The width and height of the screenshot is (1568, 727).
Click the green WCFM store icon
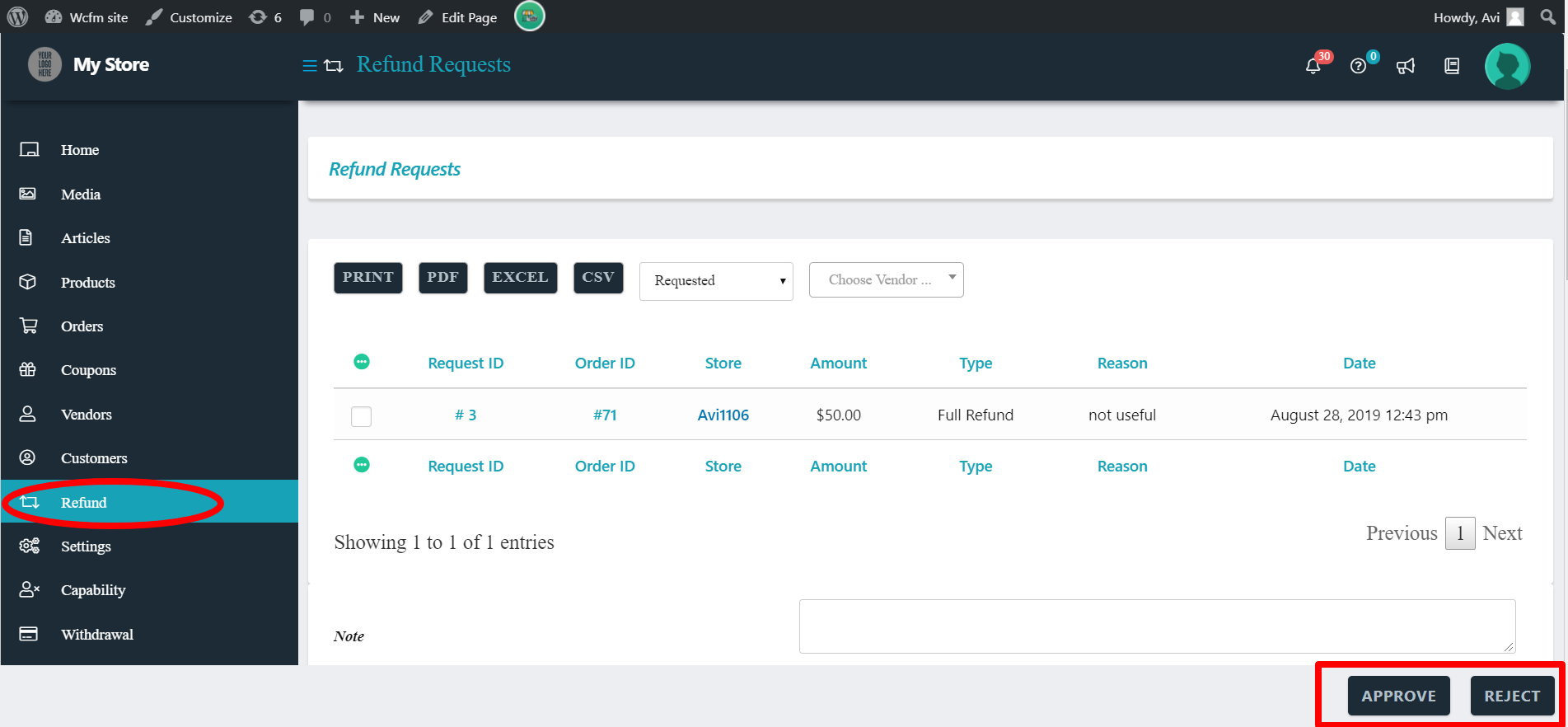click(530, 16)
